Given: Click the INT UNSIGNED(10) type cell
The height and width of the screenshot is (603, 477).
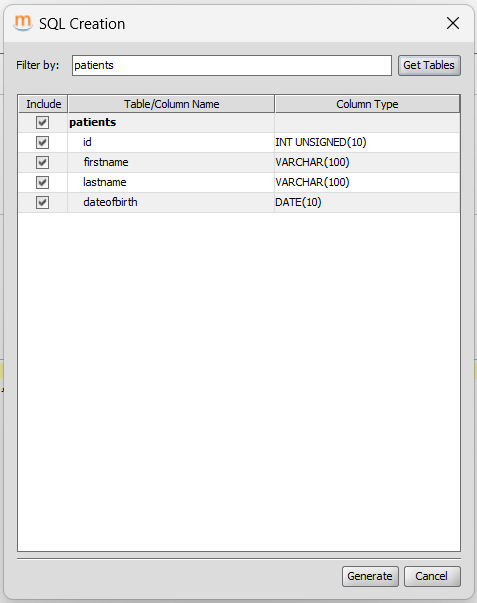Looking at the screenshot, I should [x=367, y=143].
